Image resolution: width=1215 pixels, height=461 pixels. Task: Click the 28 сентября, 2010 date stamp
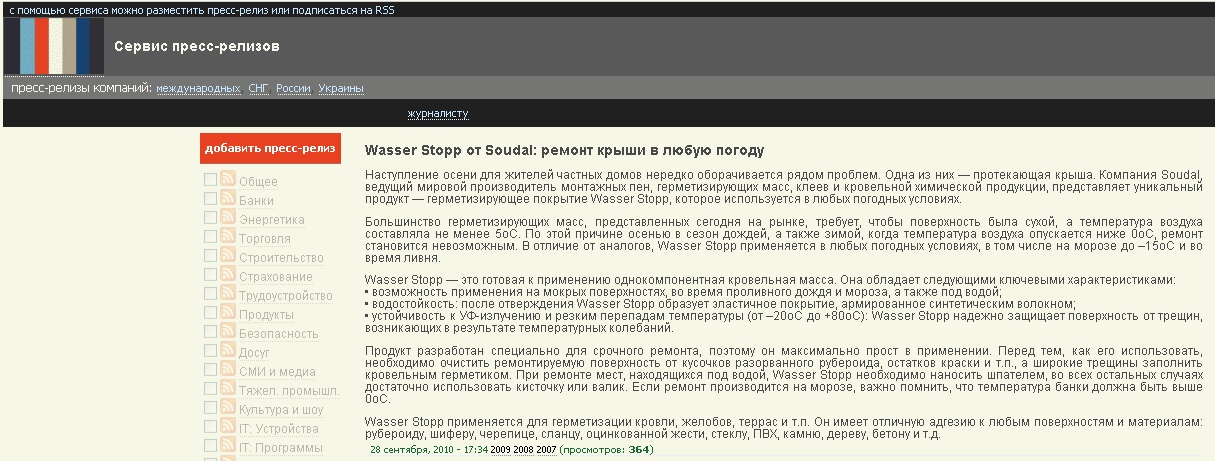tap(429, 449)
